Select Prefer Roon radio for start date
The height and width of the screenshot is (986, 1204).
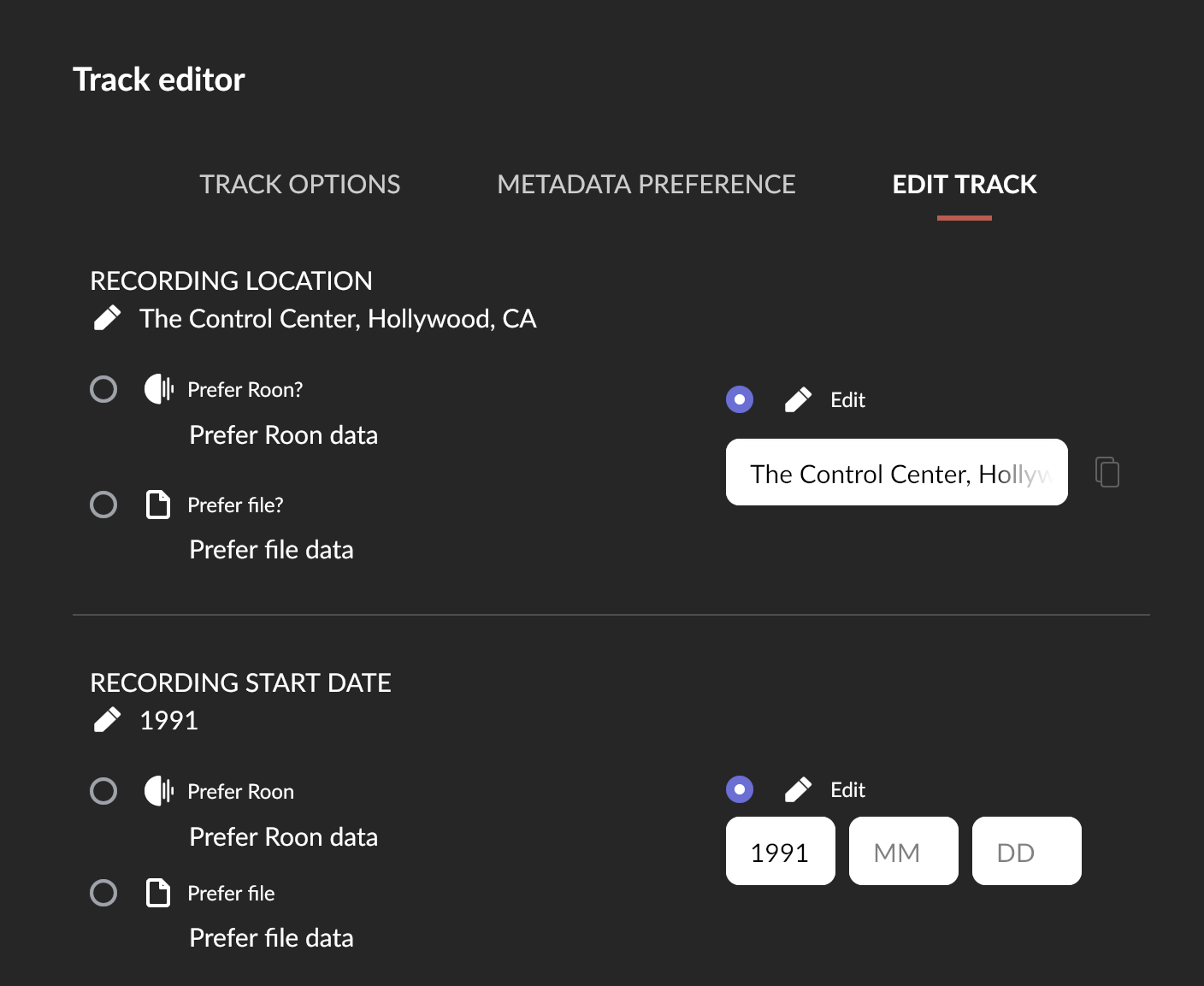point(103,791)
